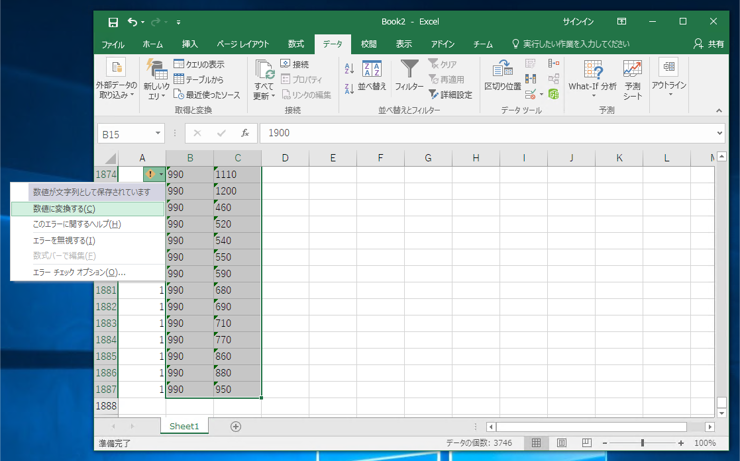Click the insert function fx icon
740x461 pixels.
point(245,133)
